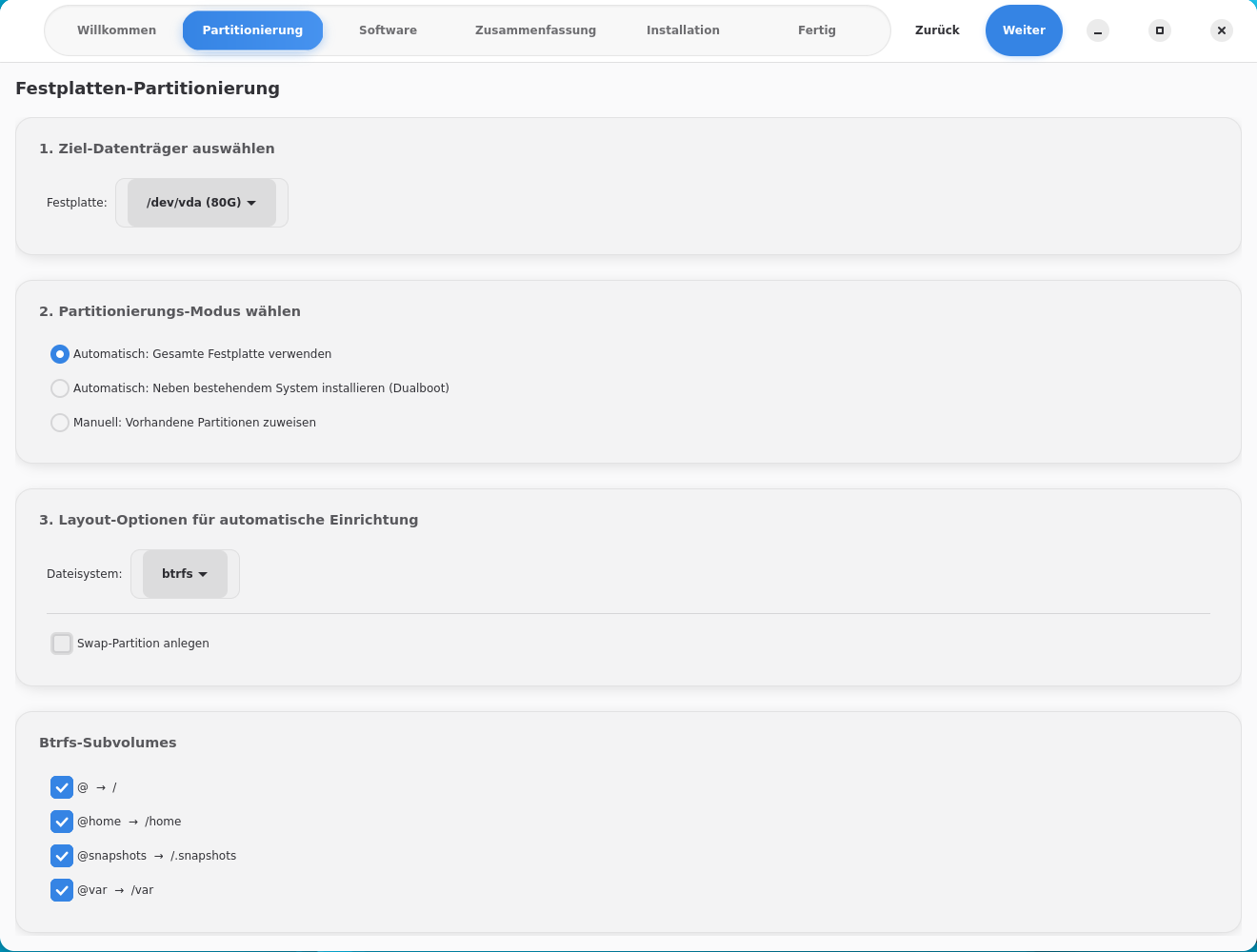Screen dimensions: 1257x952
Task: Uncheck the @home subvolume checkbox
Action: coord(62,822)
